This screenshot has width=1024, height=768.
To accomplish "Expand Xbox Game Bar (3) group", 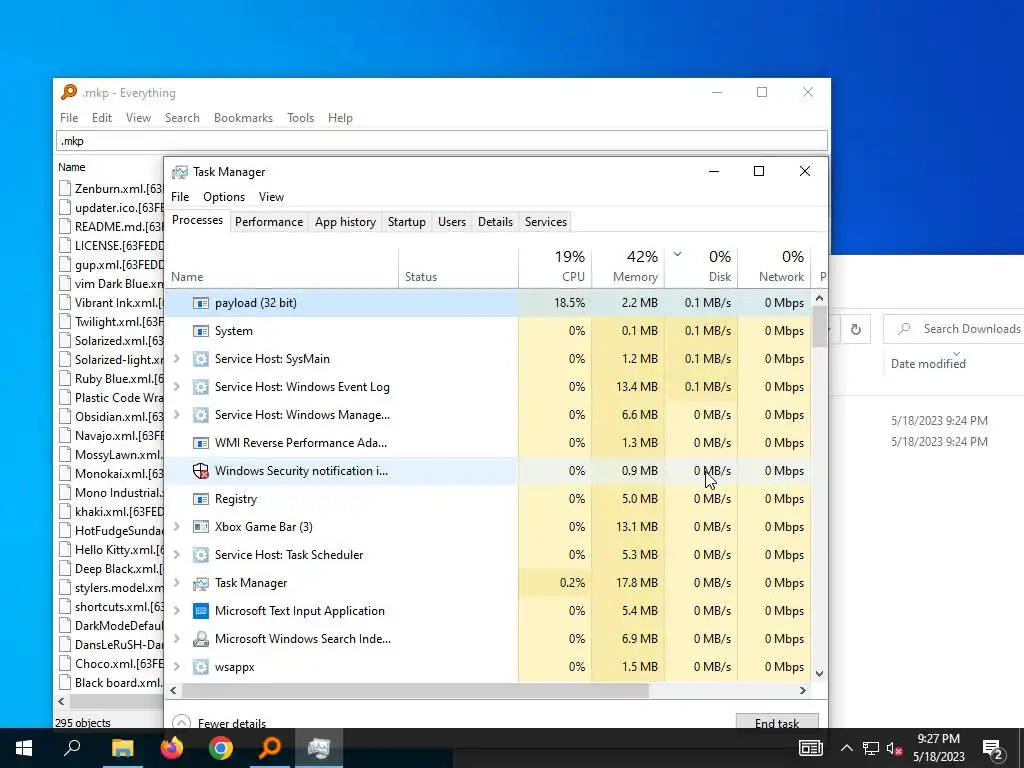I will (176, 527).
